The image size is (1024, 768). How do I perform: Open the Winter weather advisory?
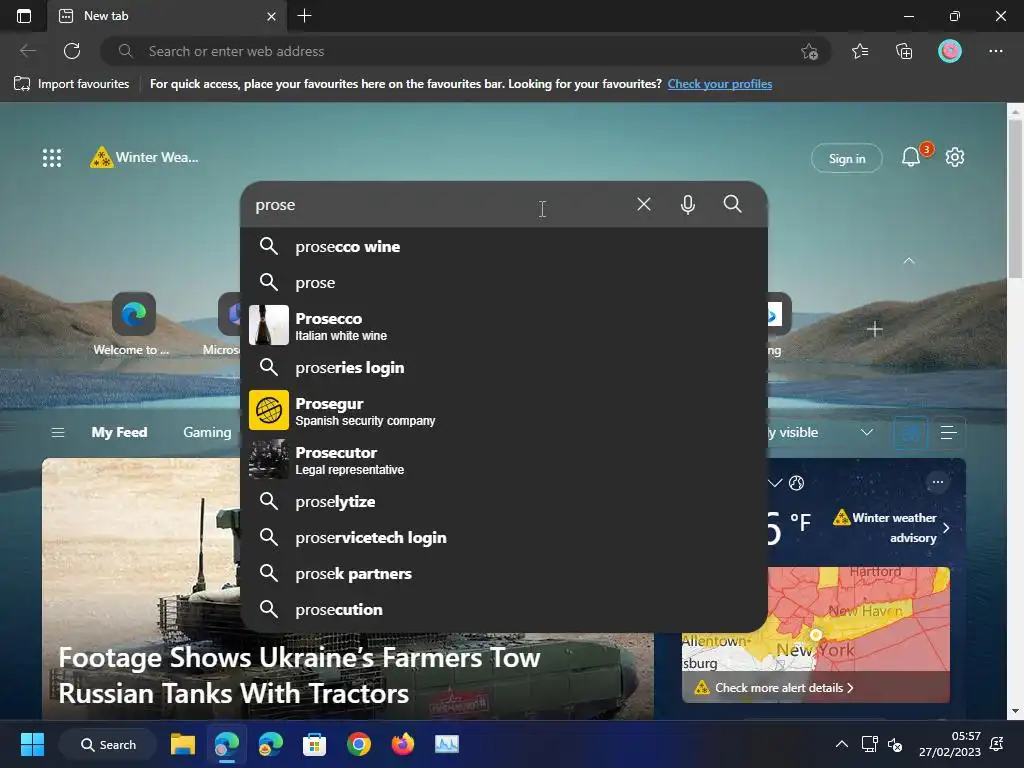point(892,528)
